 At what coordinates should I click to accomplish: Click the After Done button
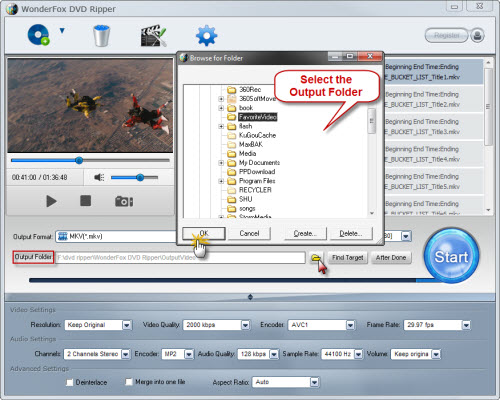point(391,258)
